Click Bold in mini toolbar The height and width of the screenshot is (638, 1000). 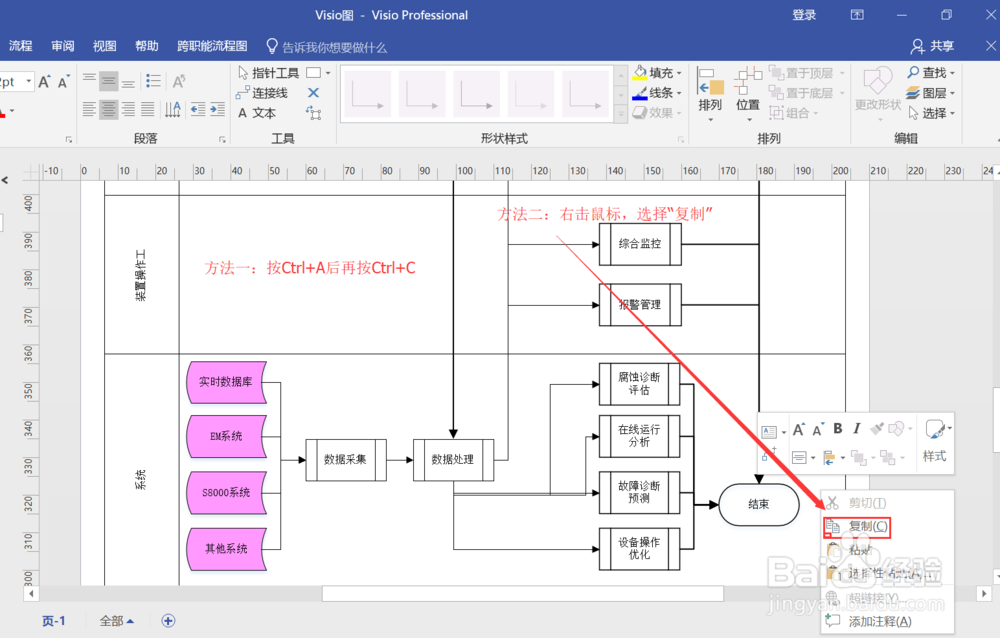(838, 429)
